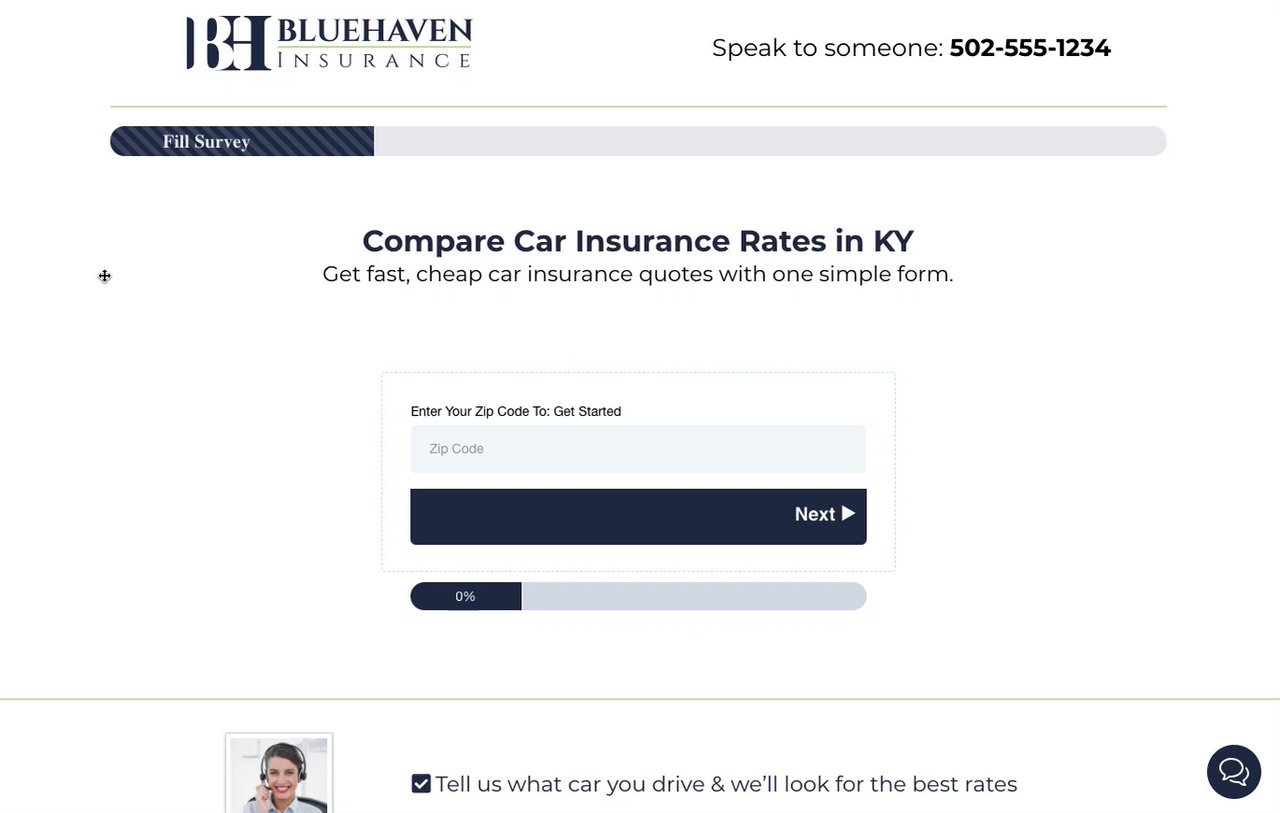The width and height of the screenshot is (1280, 813).
Task: Click the Bluehaven Insurance wordmark
Action: point(373,44)
